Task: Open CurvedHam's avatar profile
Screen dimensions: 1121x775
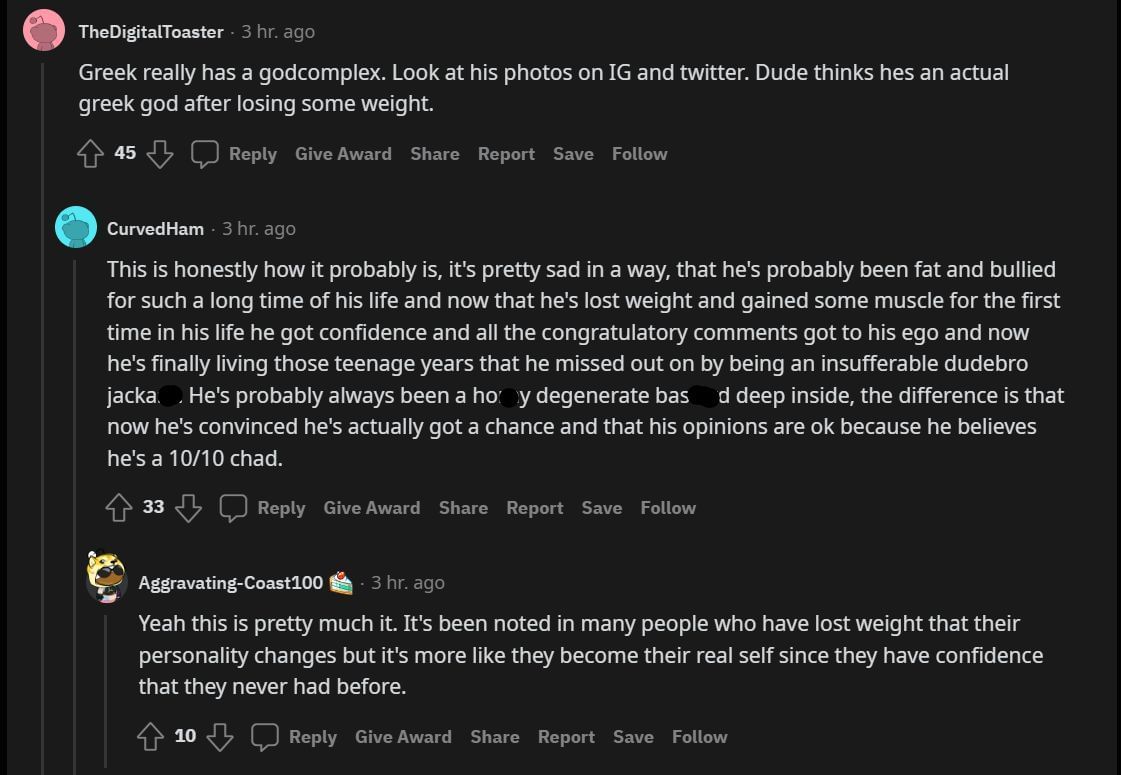Action: point(76,228)
